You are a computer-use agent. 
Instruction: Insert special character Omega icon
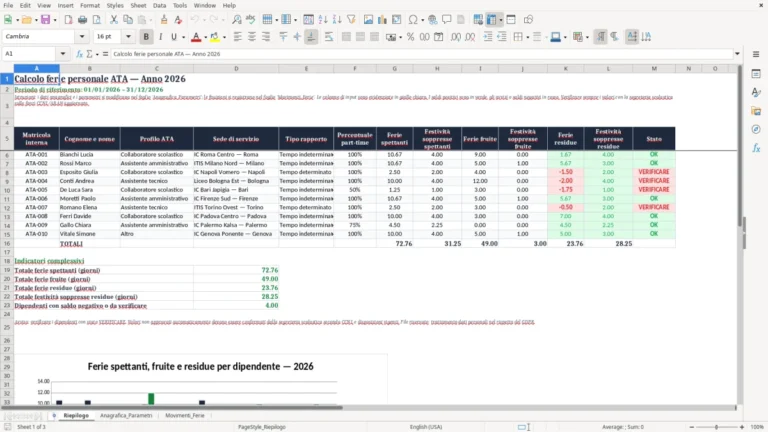tap(413, 20)
